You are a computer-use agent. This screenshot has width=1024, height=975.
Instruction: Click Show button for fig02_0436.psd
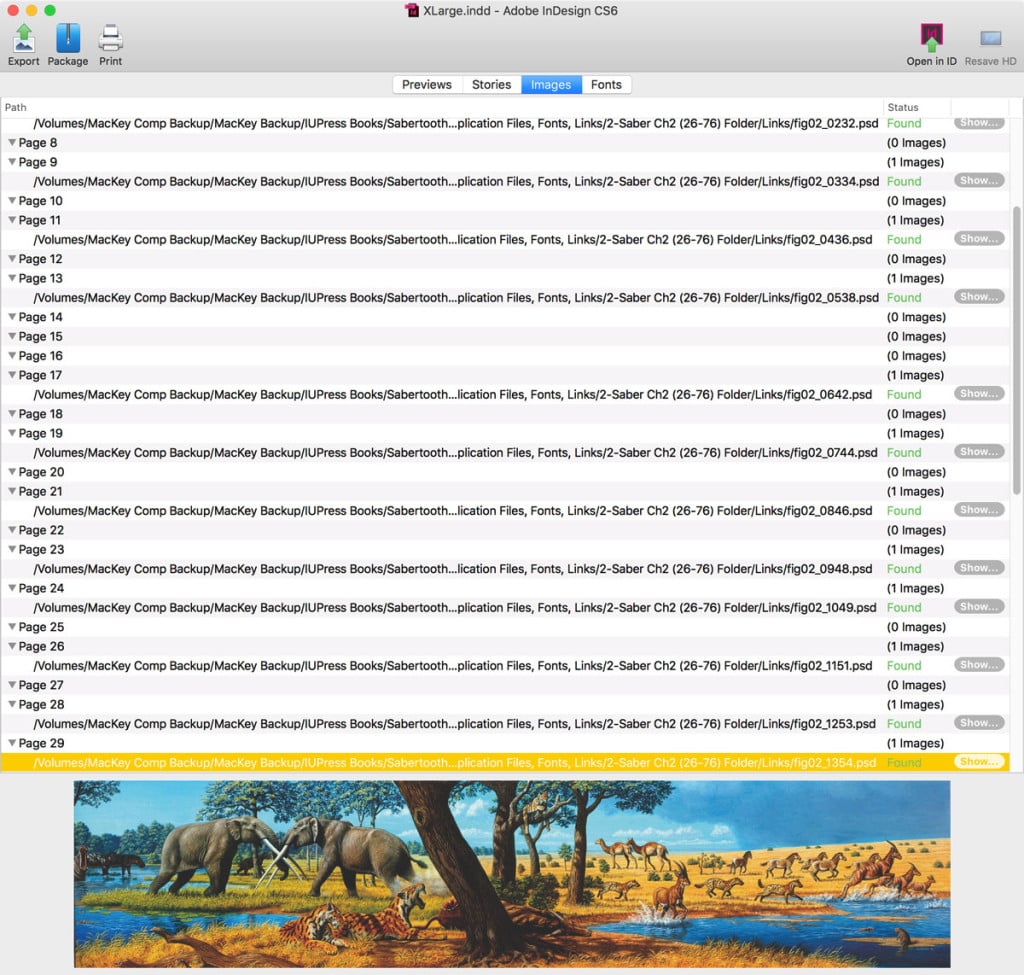point(978,238)
